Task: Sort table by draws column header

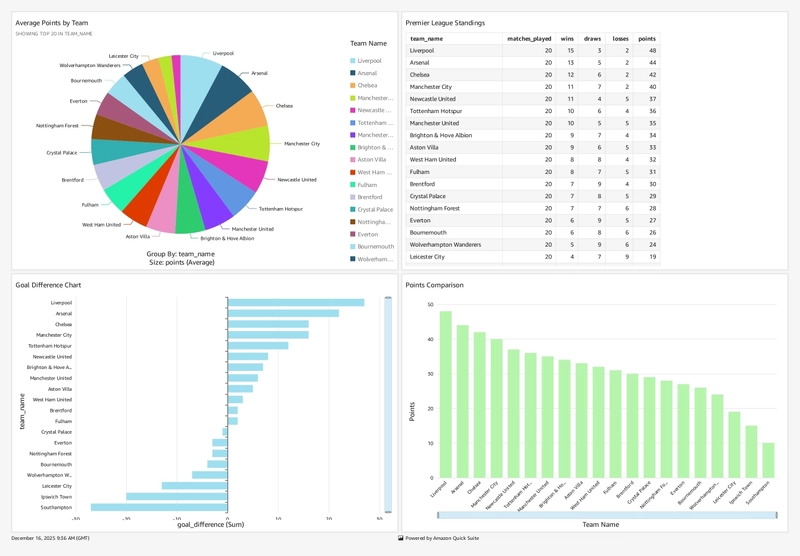Action: pyautogui.click(x=592, y=39)
